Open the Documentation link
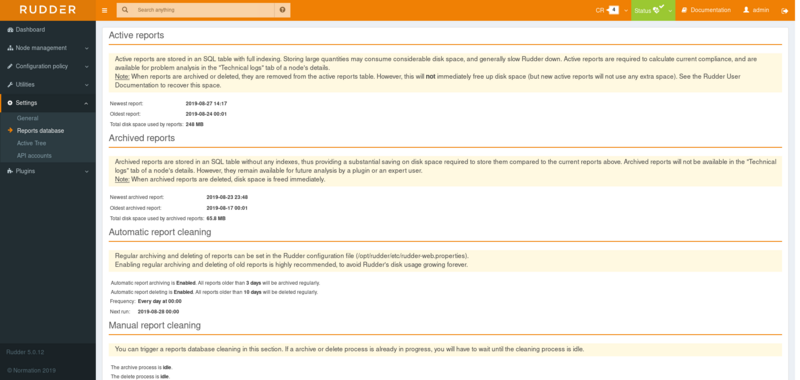This screenshot has height=380, width=800. point(710,10)
